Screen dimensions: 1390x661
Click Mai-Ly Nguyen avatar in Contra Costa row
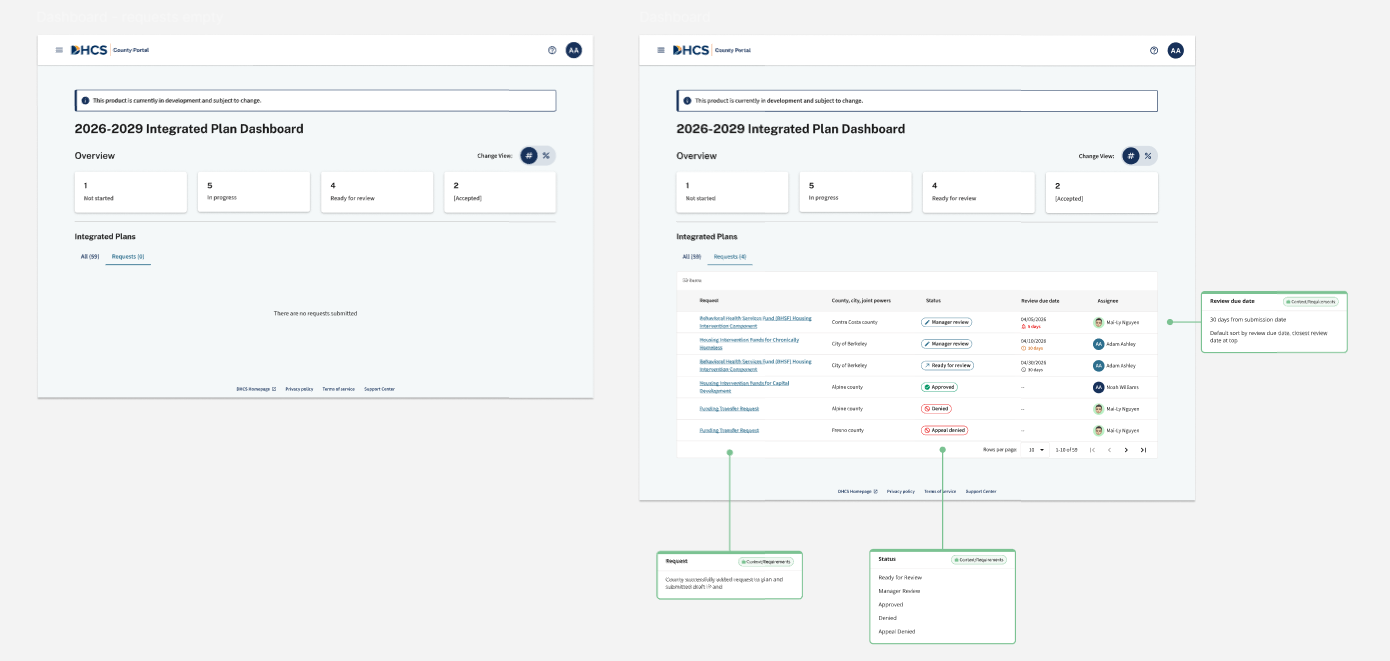[1098, 322]
